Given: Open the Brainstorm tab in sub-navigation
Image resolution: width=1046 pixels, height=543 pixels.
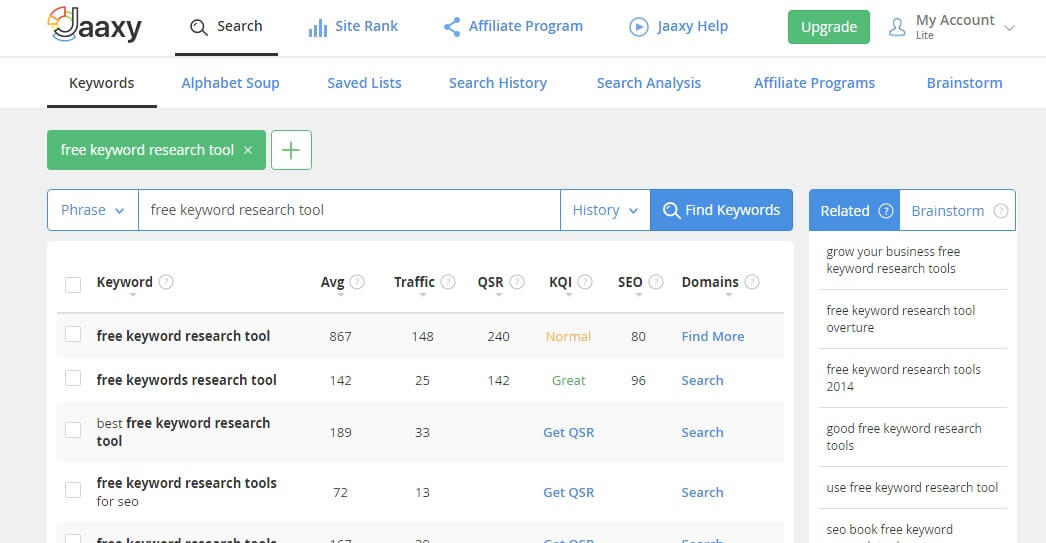Looking at the screenshot, I should (964, 83).
